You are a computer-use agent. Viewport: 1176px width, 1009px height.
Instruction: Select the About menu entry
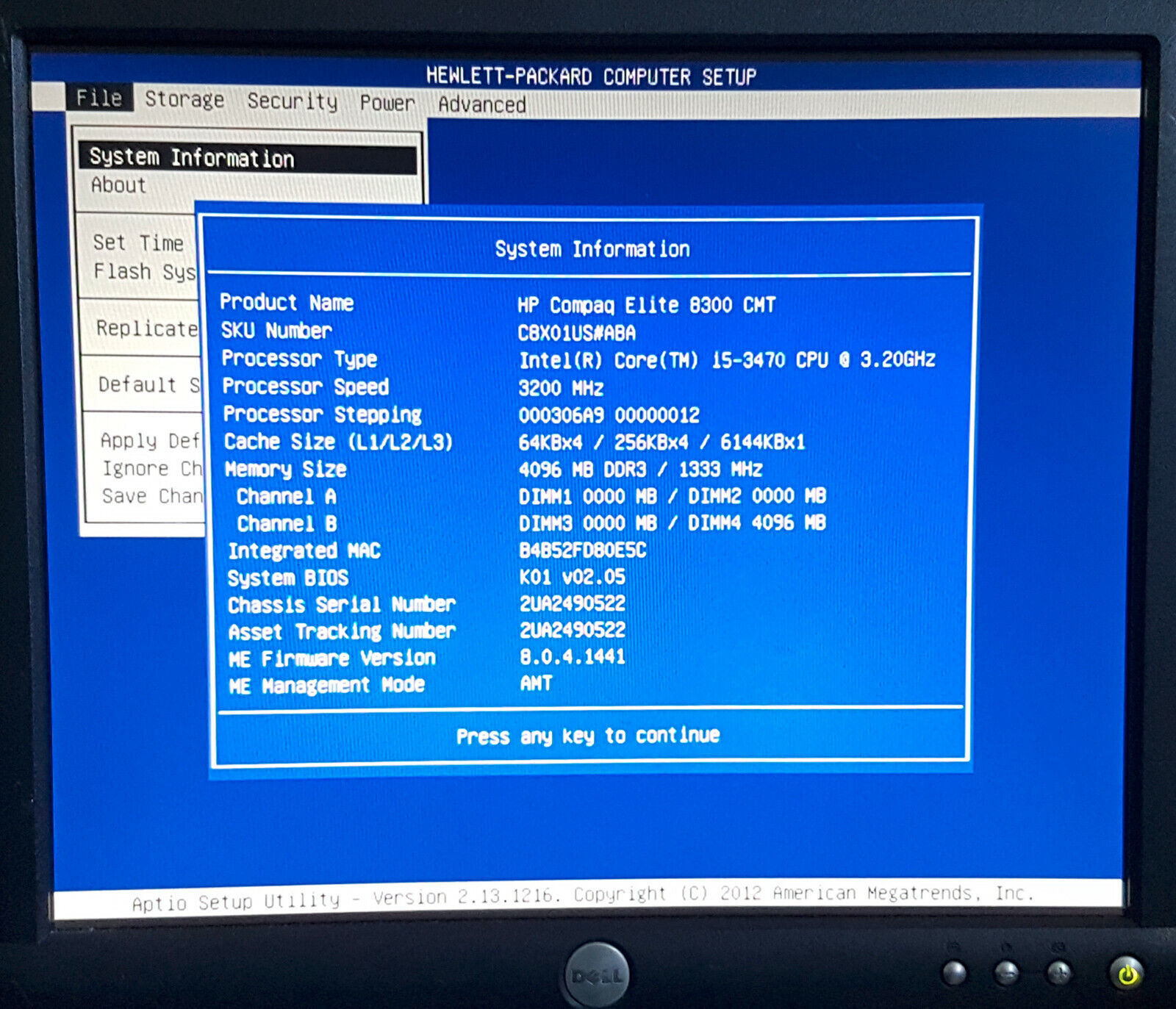(x=118, y=185)
